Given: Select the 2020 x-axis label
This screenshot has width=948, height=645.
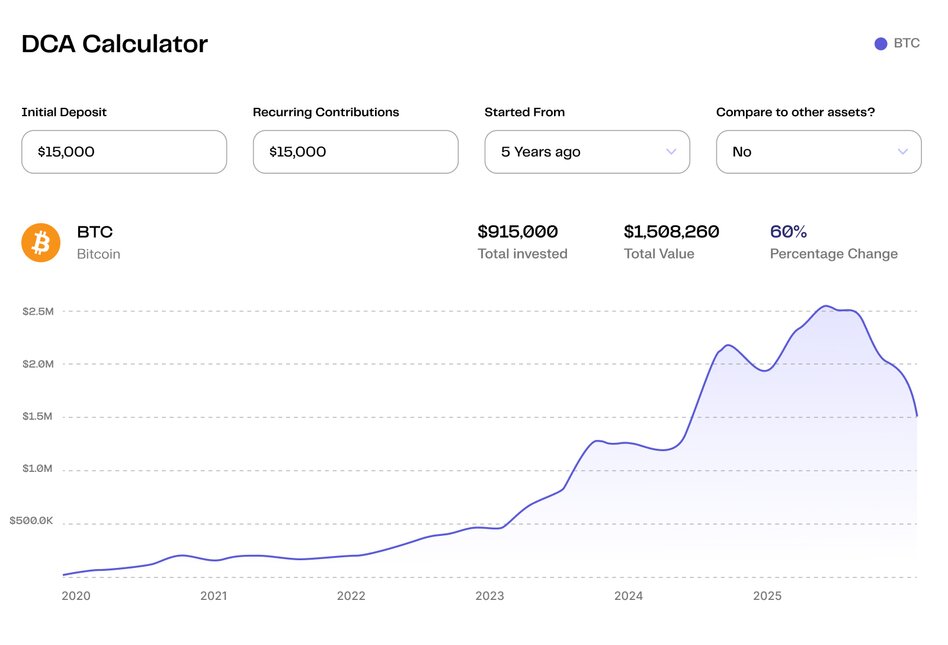Looking at the screenshot, I should point(75,596).
